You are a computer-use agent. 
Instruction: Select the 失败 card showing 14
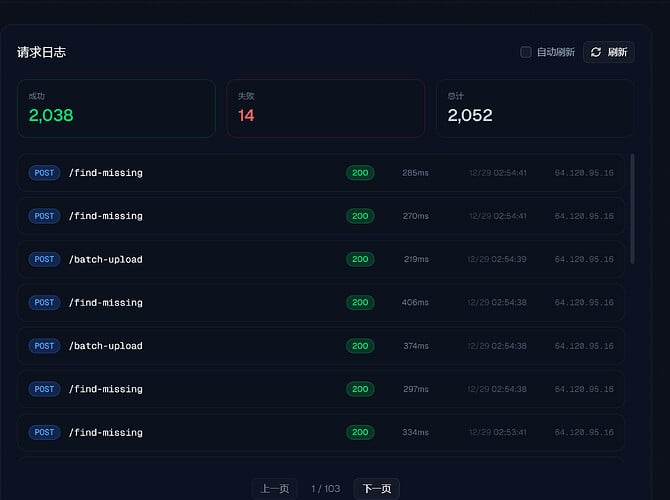pos(325,108)
